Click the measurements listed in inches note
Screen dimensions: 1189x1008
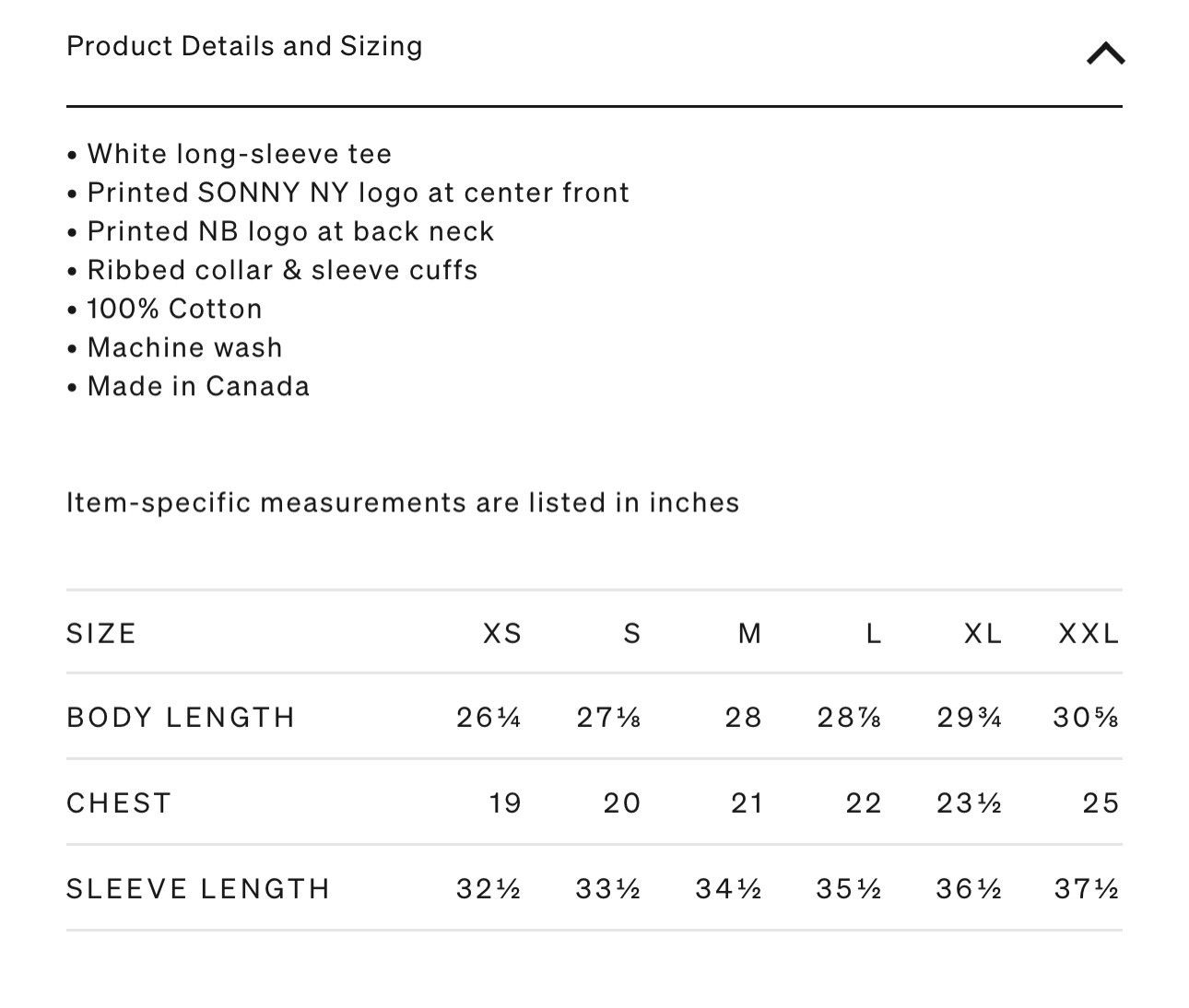(403, 503)
